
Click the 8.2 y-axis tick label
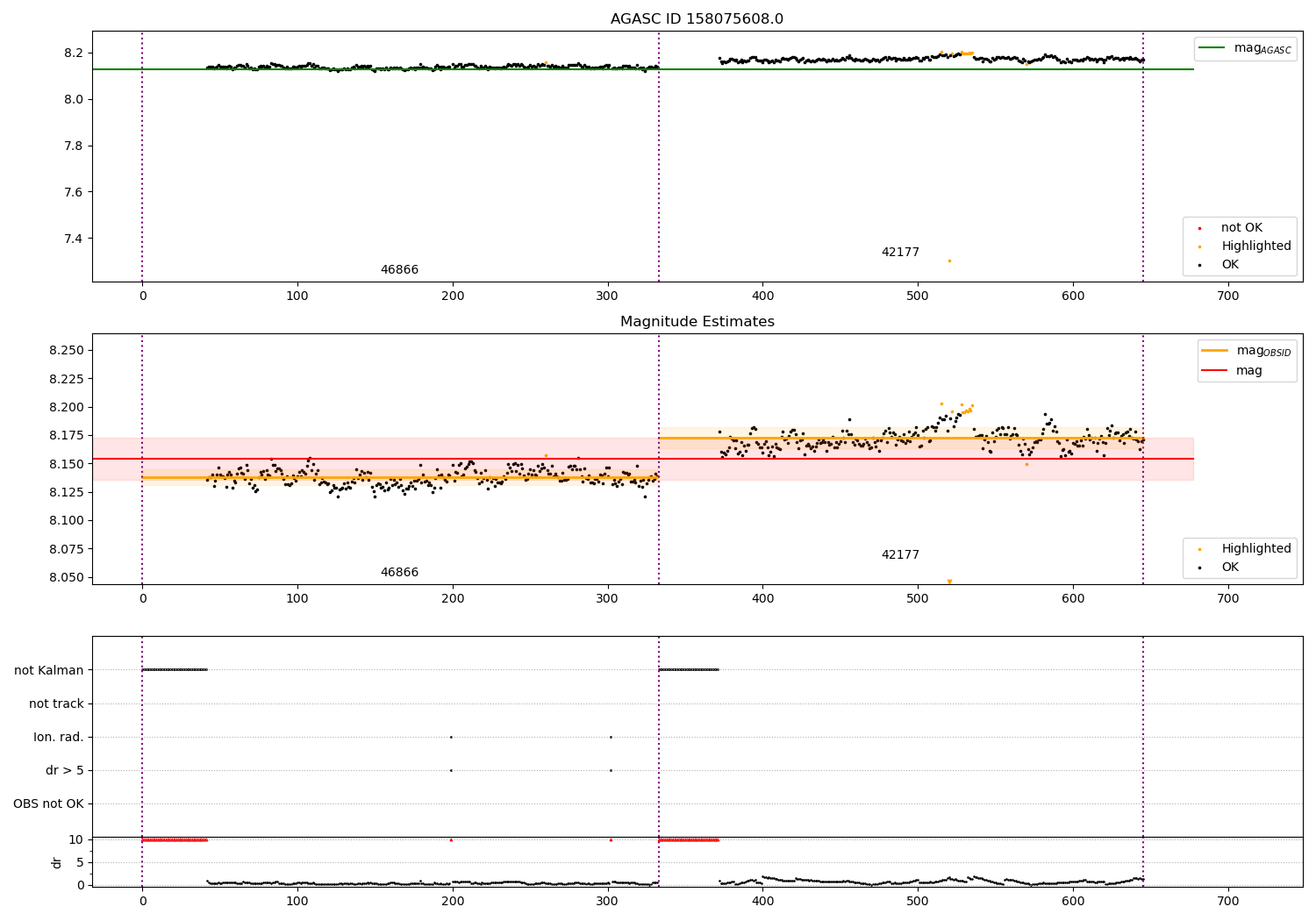tap(74, 54)
